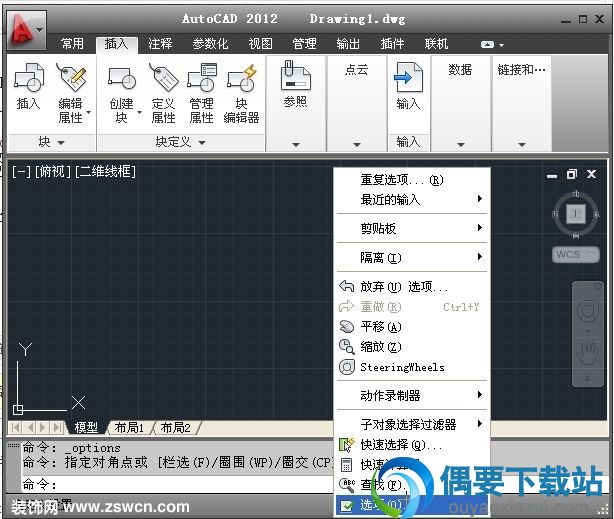Switch to the Home ribbon tab
This screenshot has width=614, height=519.
pyautogui.click(x=72, y=43)
